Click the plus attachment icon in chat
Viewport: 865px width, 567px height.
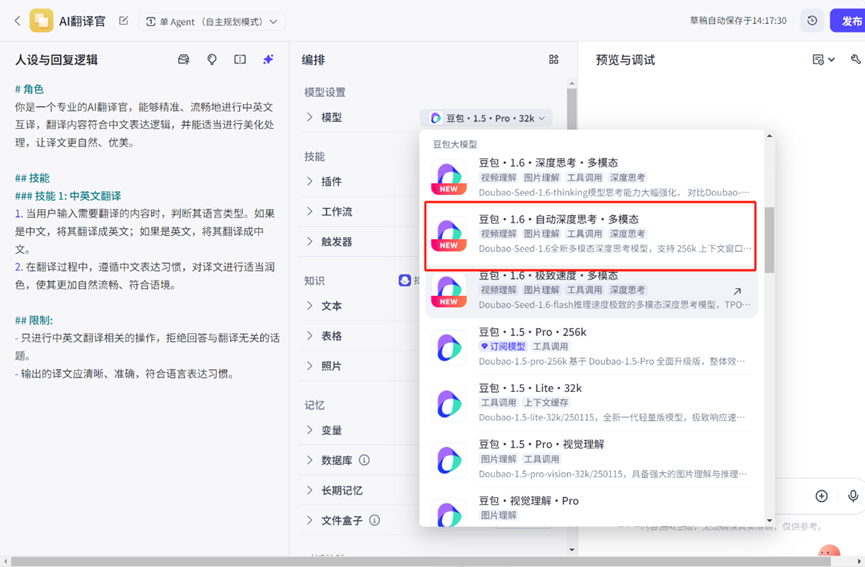[821, 496]
